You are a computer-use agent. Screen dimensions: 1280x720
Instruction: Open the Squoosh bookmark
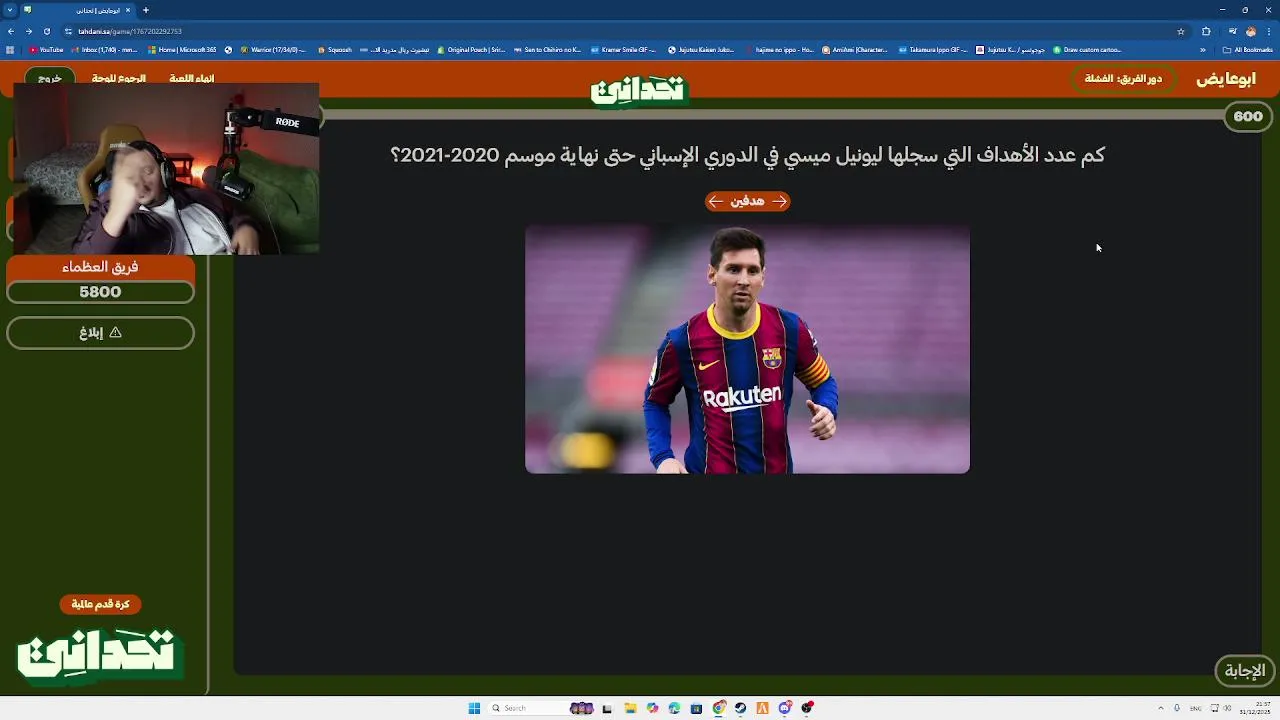(x=334, y=49)
